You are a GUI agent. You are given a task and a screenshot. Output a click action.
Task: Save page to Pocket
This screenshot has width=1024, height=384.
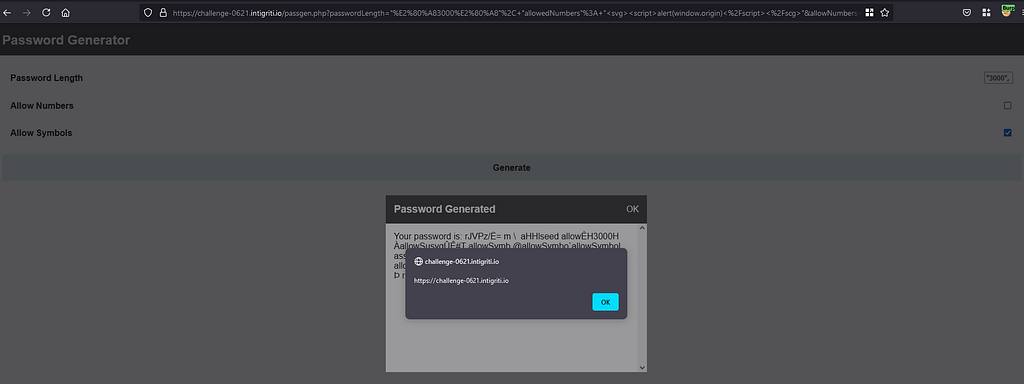click(x=967, y=12)
